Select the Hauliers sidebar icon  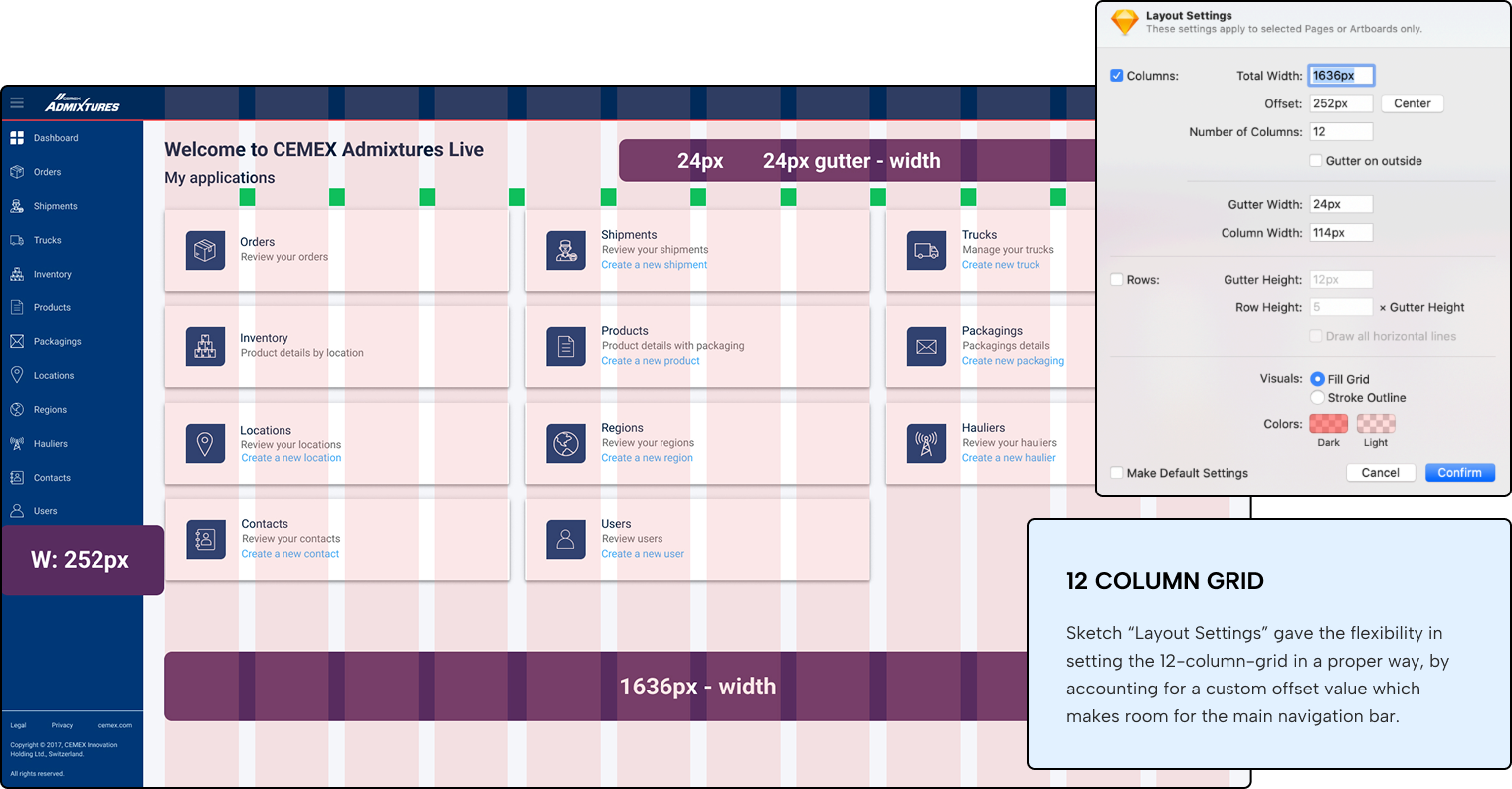[x=18, y=443]
